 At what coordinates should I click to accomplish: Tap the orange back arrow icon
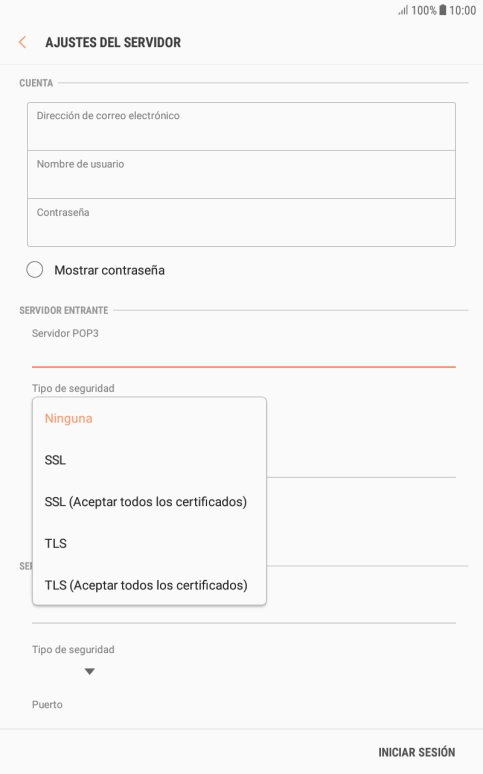pos(22,42)
